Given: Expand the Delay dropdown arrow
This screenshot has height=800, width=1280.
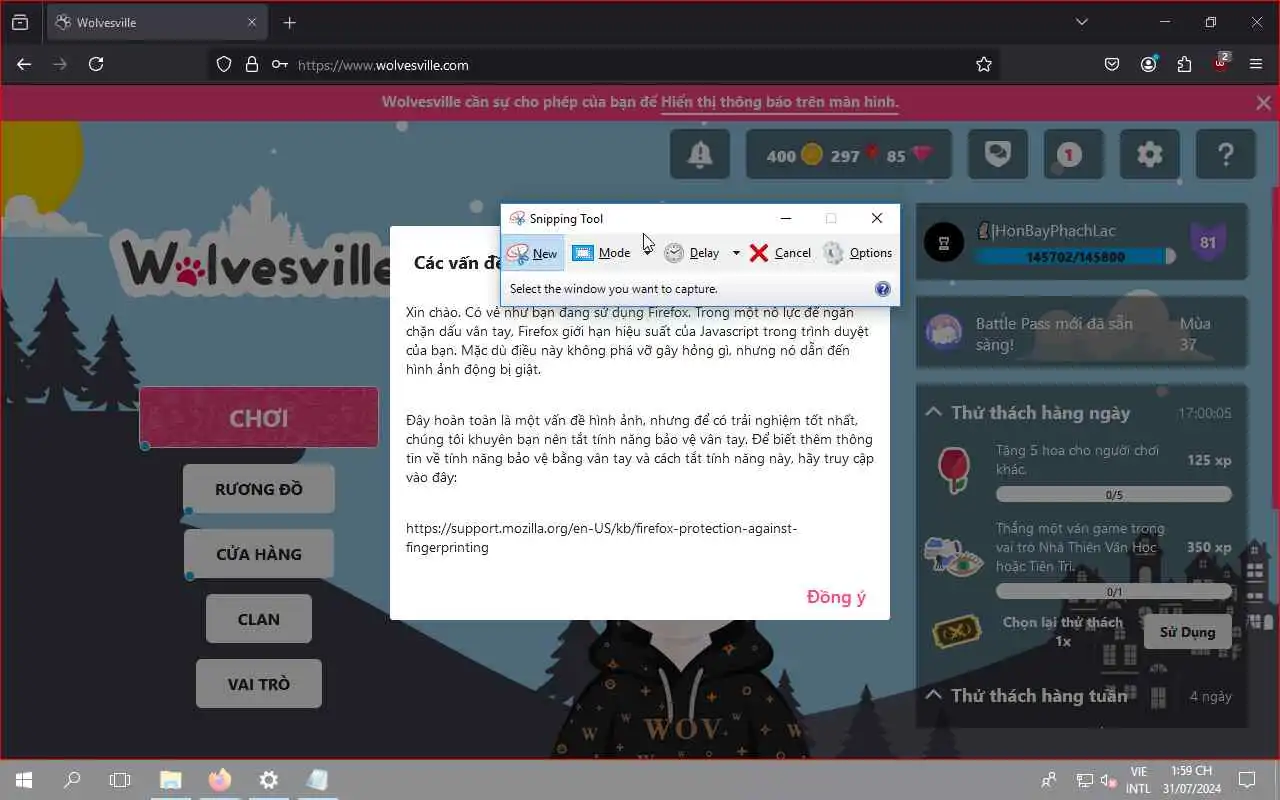Looking at the screenshot, I should point(736,253).
